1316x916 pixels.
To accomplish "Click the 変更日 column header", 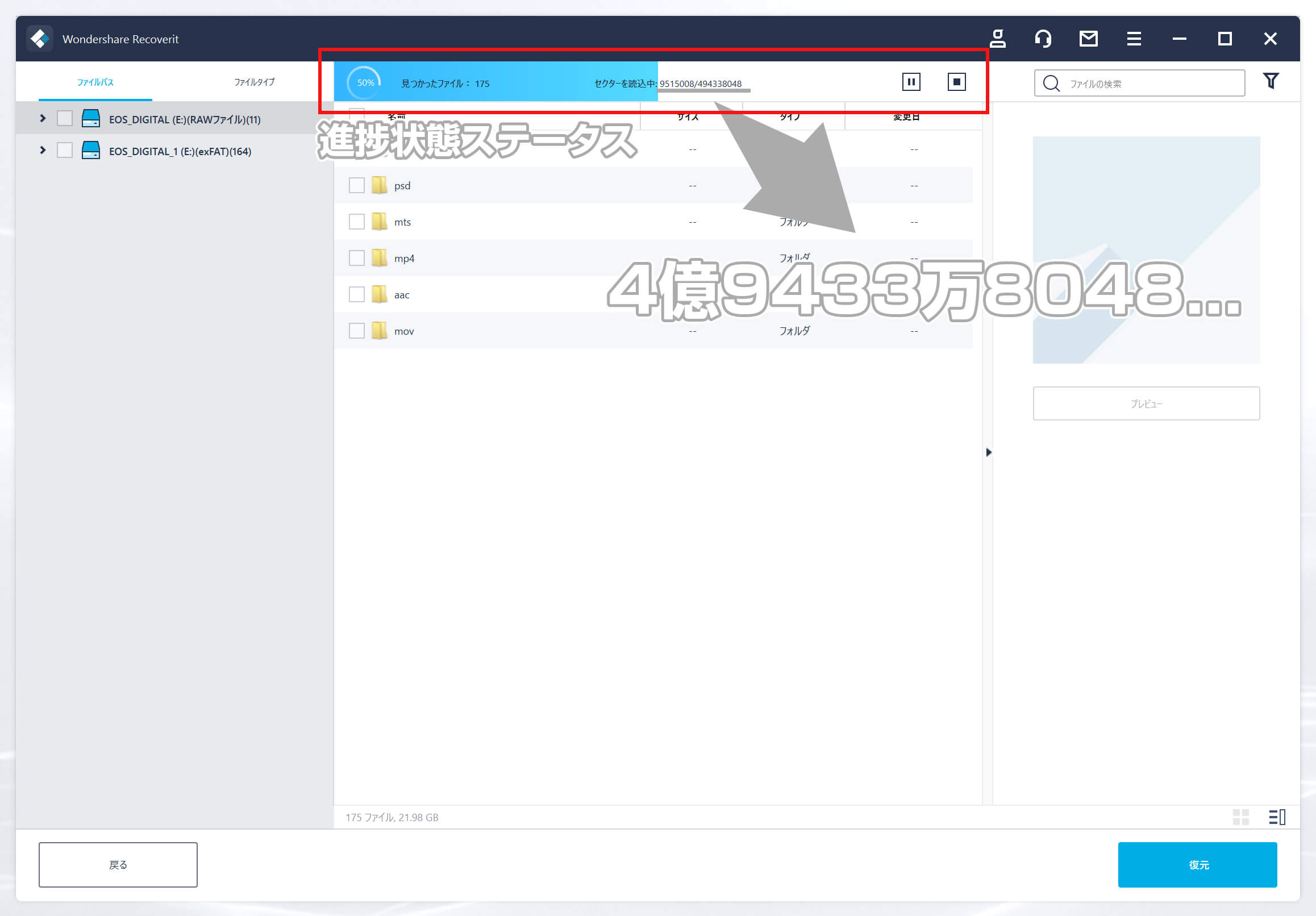I will coord(906,117).
